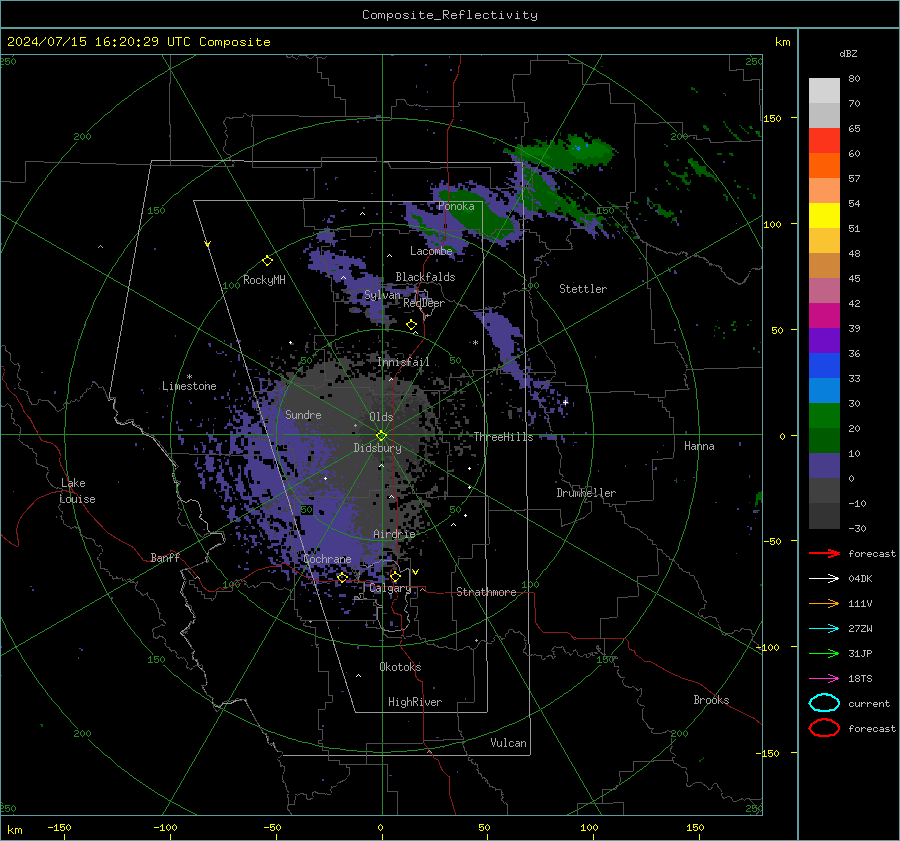The width and height of the screenshot is (900, 841).
Task: Select the yellow 51–54 dBZ color swatch
Action: click(x=824, y=215)
